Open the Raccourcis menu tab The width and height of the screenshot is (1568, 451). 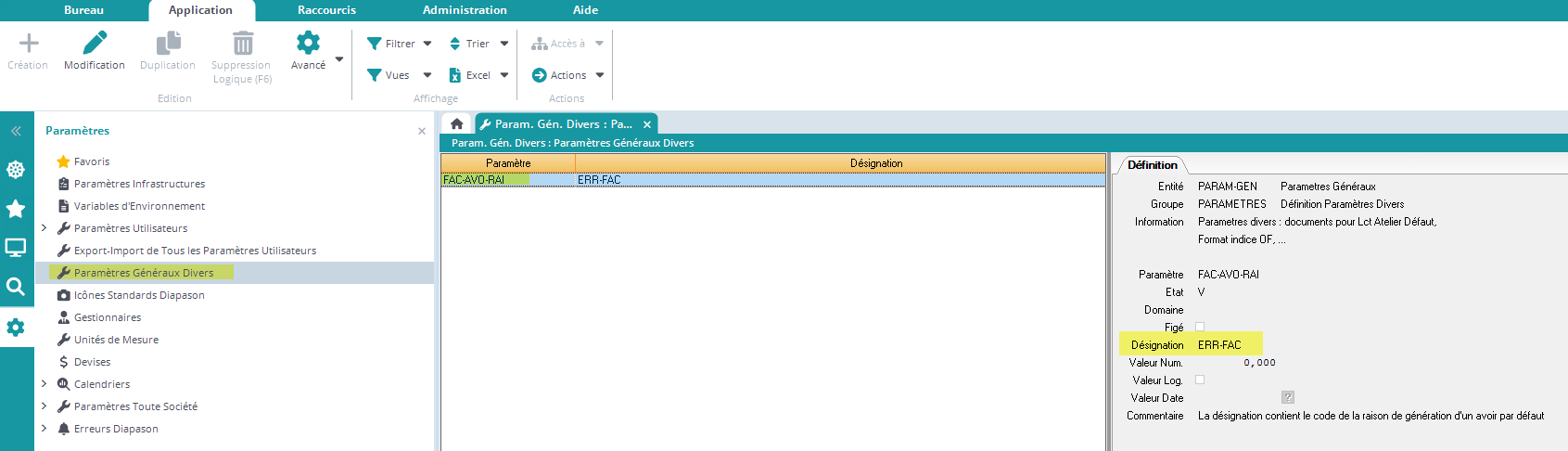point(326,10)
